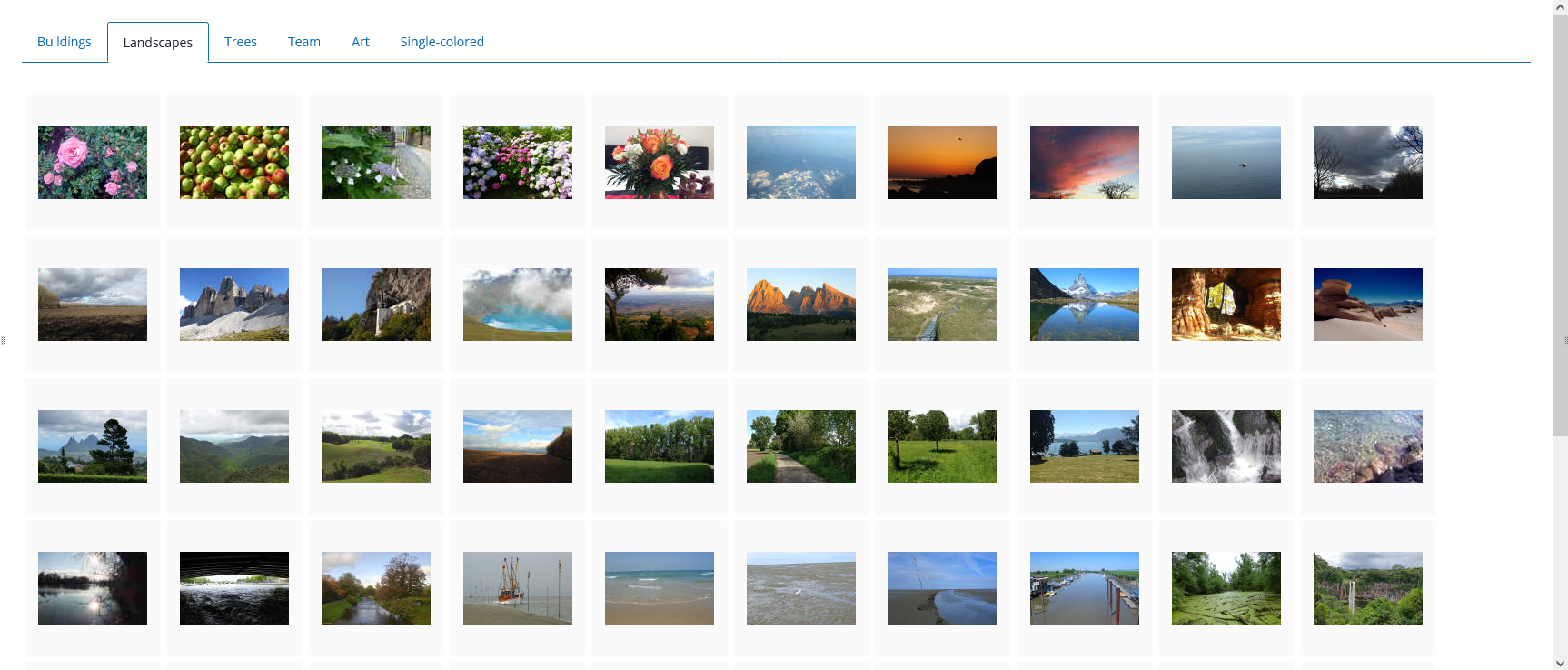Open the rolling green hills cloudy sky thumbnail
Viewport: 1568px width, 670px height.
(376, 446)
